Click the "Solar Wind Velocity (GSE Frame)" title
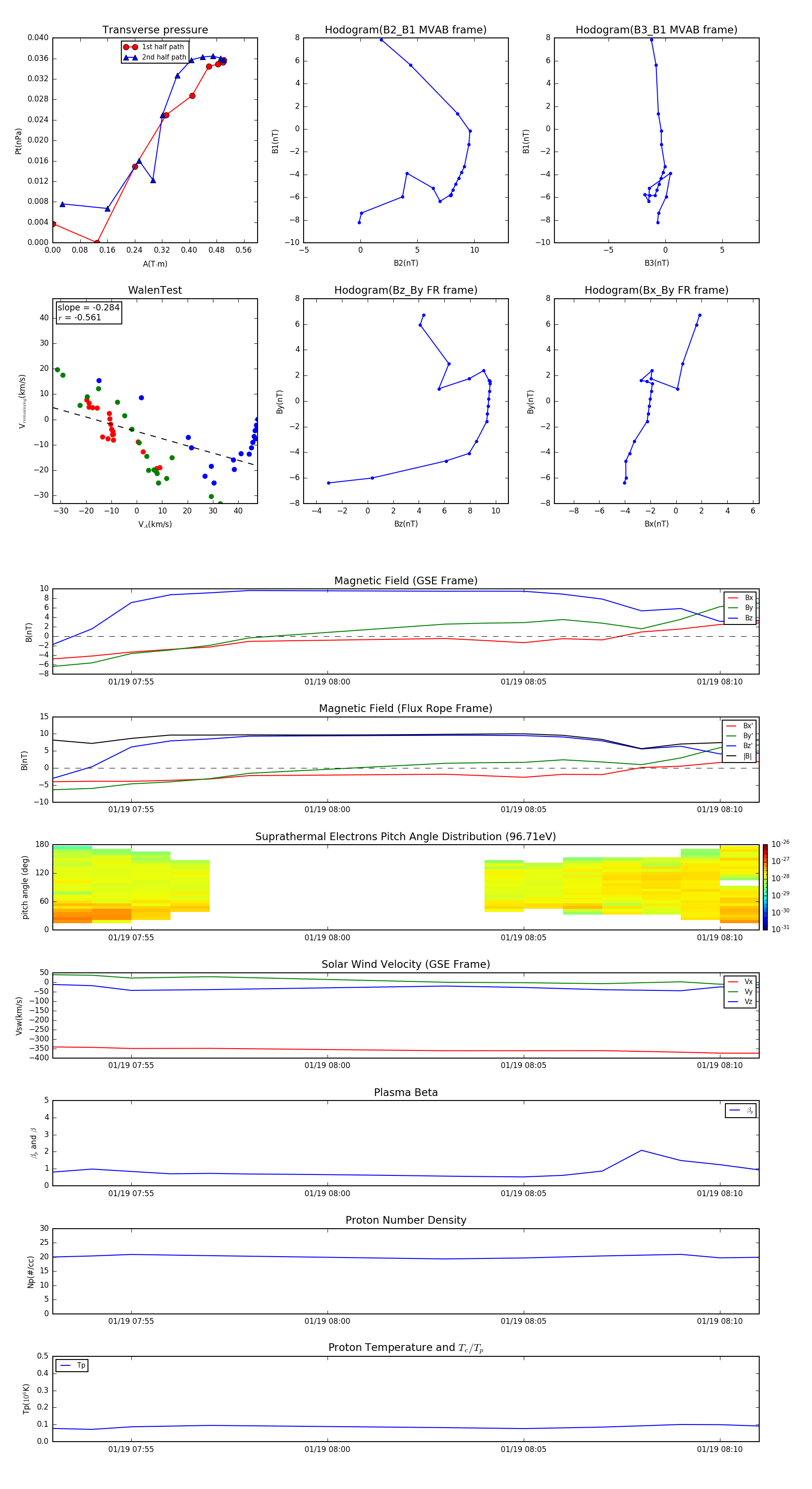This screenshot has width=812, height=1489. coord(406,965)
